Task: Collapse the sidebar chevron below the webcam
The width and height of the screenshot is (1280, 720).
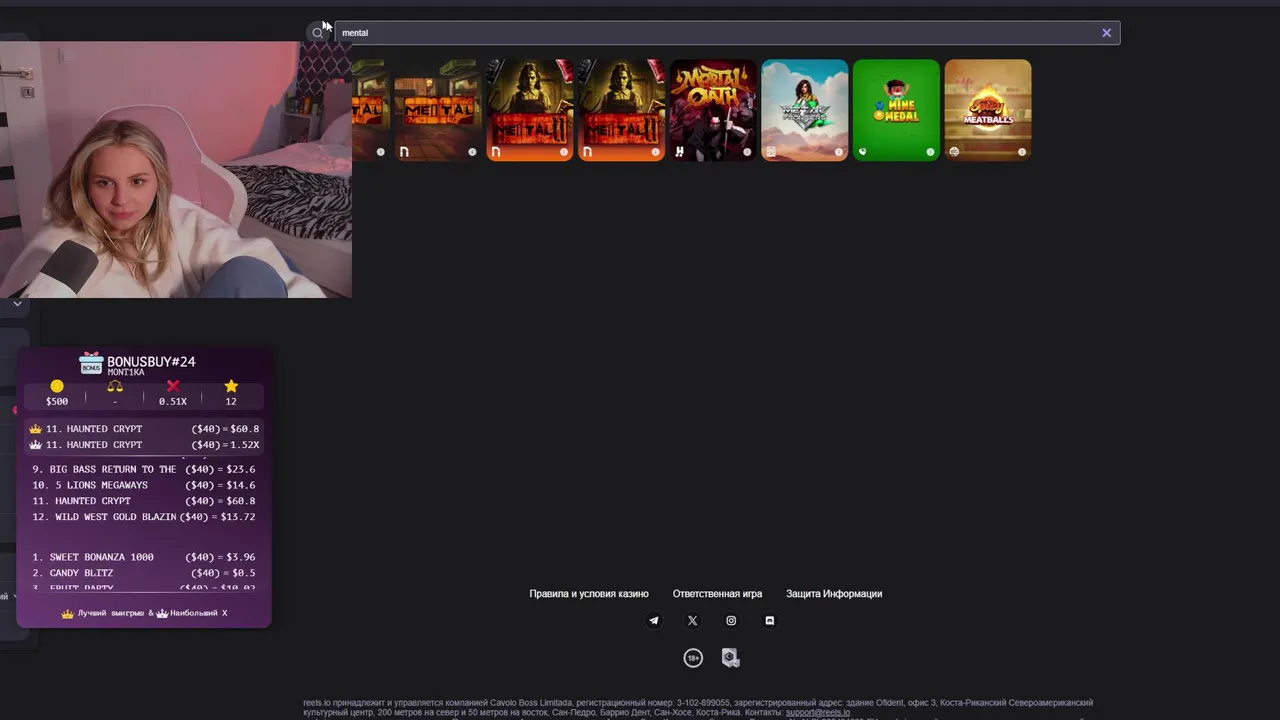Action: tap(17, 303)
